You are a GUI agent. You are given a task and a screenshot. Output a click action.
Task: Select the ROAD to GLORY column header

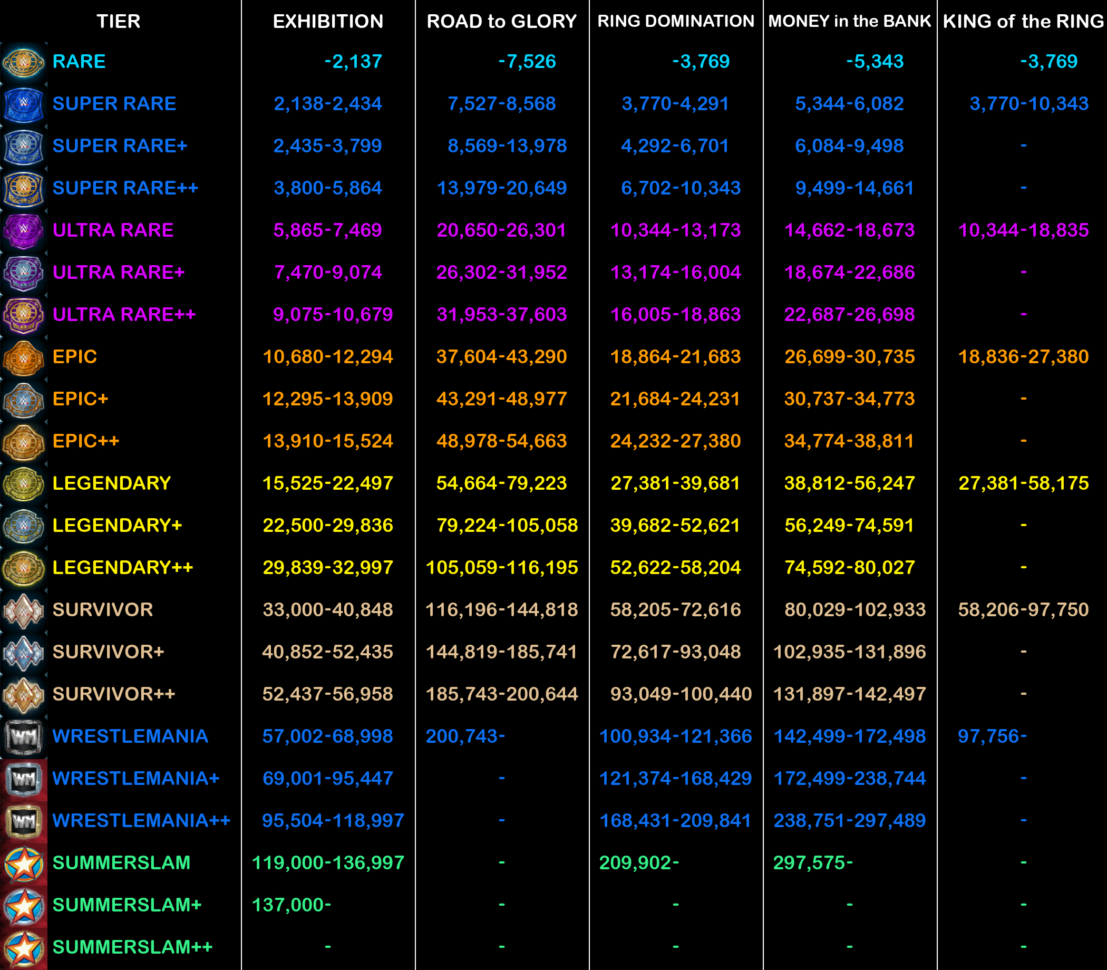[x=502, y=21]
